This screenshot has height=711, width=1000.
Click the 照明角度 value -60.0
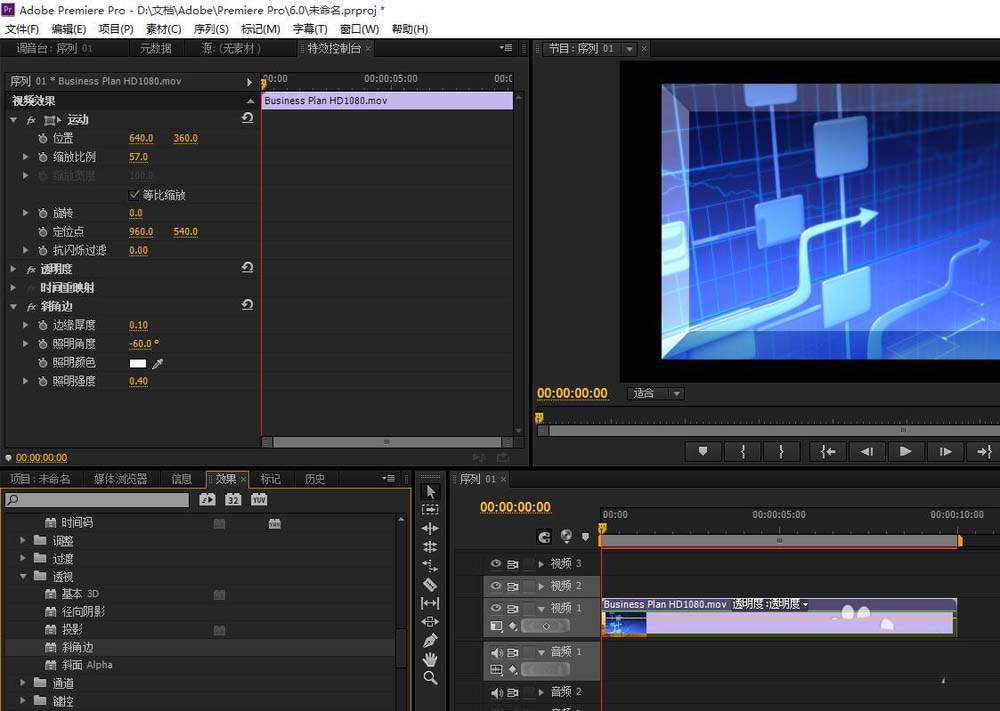(143, 344)
